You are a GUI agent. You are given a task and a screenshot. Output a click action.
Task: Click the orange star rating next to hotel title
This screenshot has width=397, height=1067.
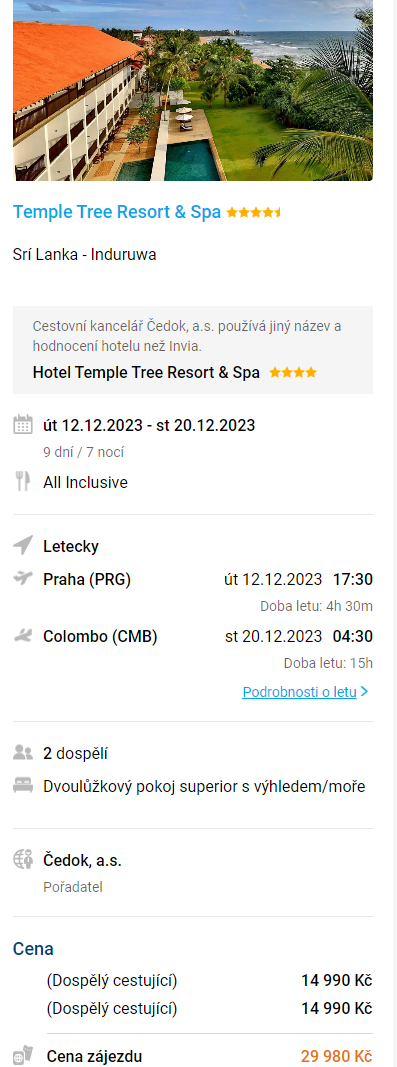click(254, 212)
